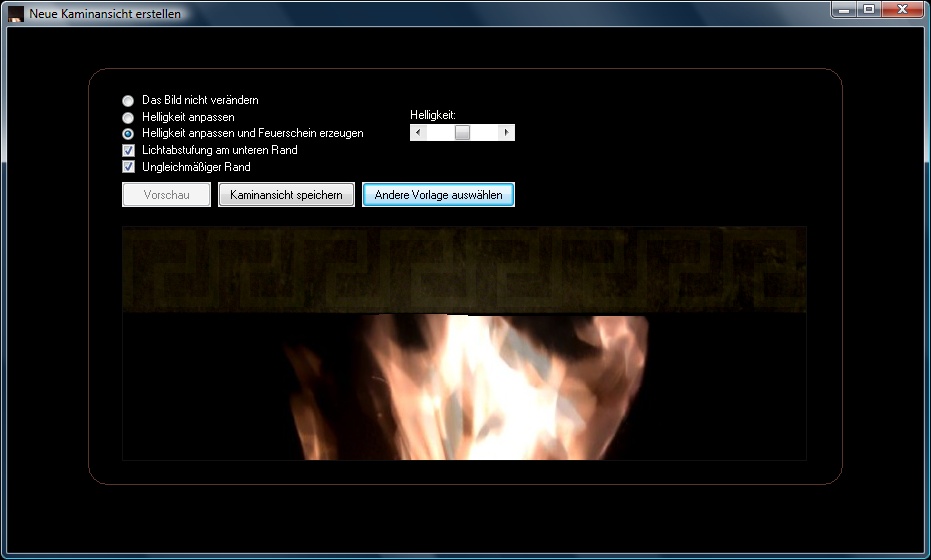Screen dimensions: 931x560
Task: Click the right arrow of Helligkeit scrollbar
Action: pyautogui.click(x=507, y=132)
